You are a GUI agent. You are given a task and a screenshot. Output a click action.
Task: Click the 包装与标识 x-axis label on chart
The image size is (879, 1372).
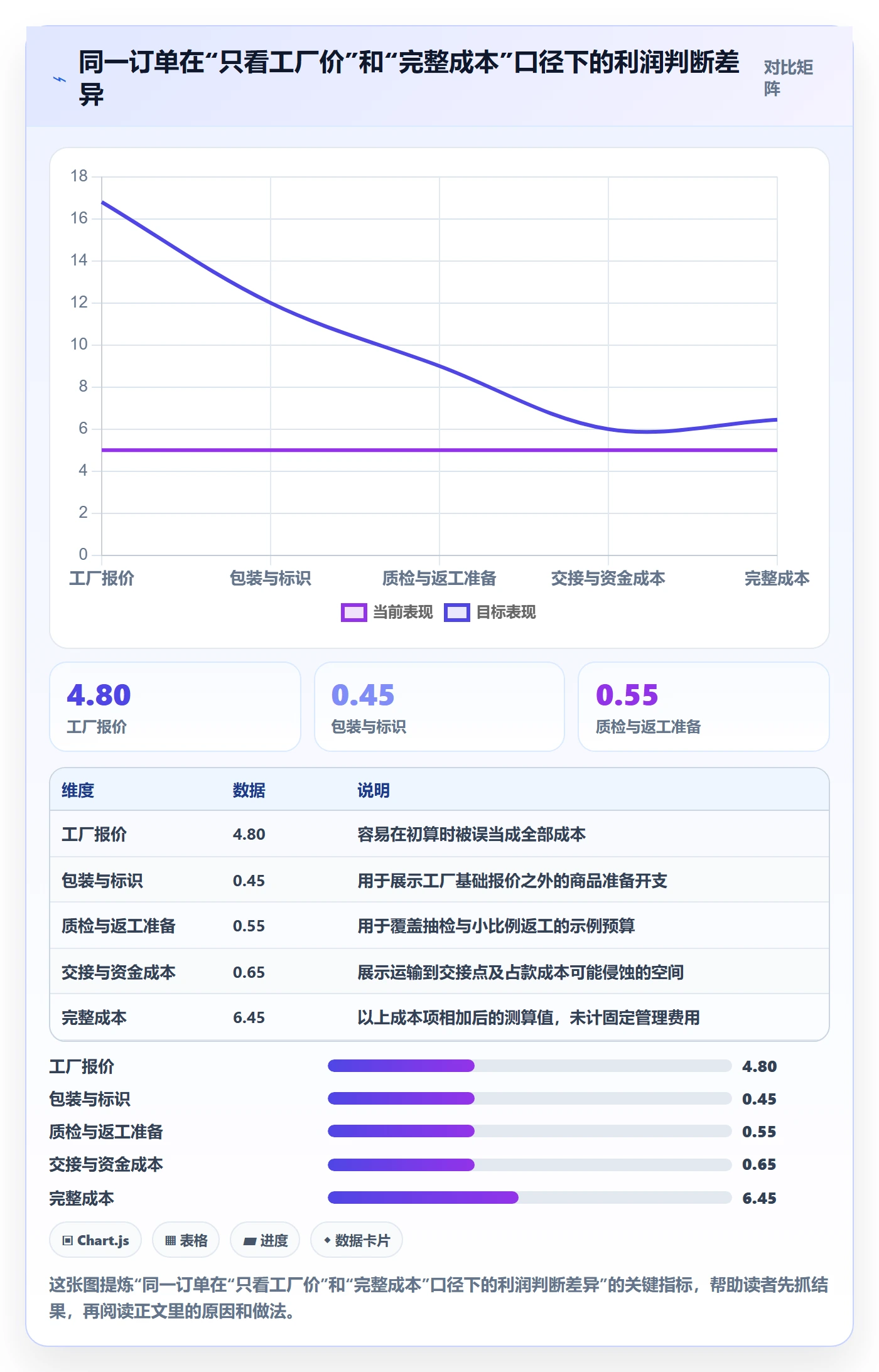(x=271, y=578)
